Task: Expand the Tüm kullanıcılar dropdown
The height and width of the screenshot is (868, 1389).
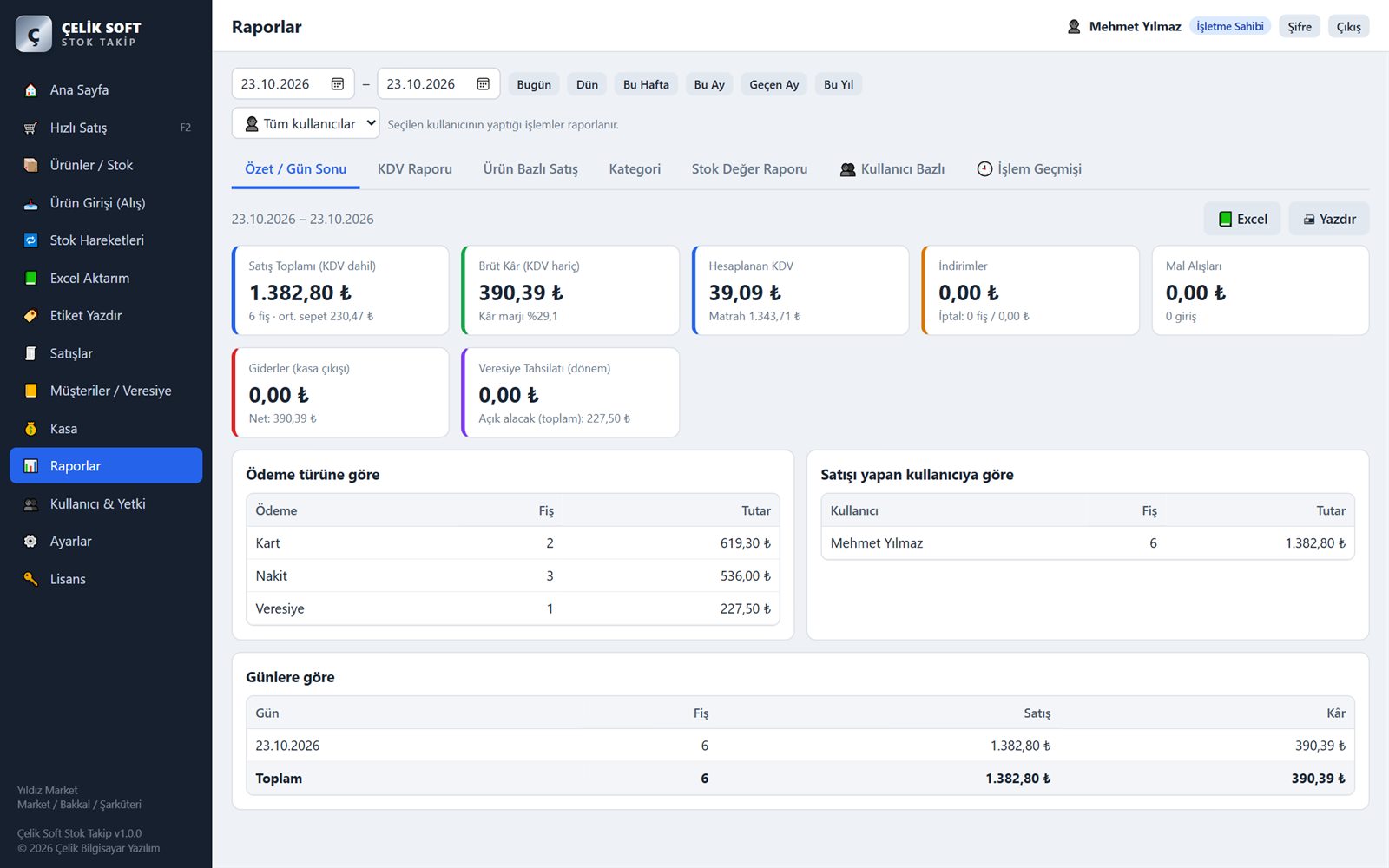Action: click(306, 123)
